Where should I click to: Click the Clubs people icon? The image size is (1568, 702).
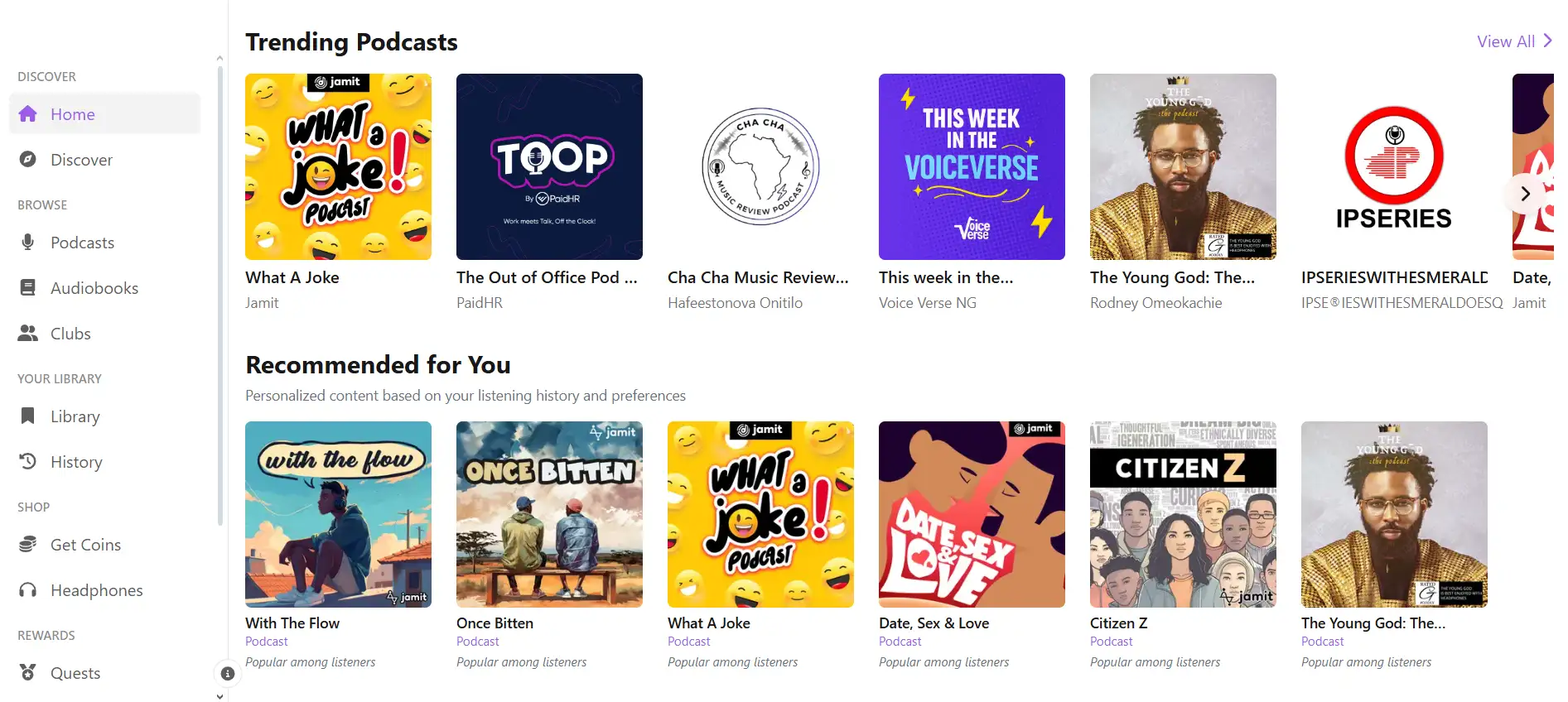point(28,334)
